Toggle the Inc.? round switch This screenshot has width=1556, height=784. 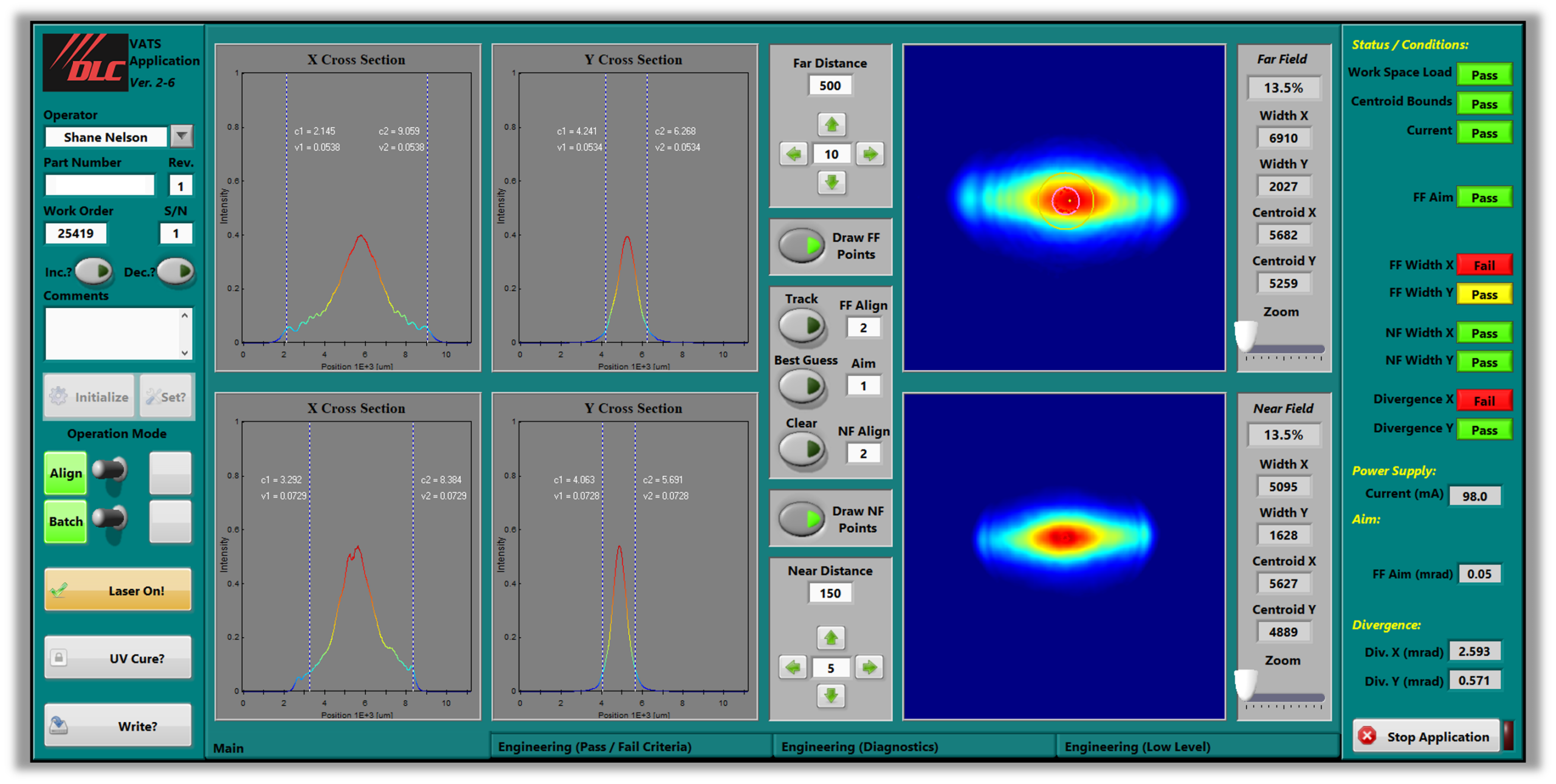click(x=94, y=271)
